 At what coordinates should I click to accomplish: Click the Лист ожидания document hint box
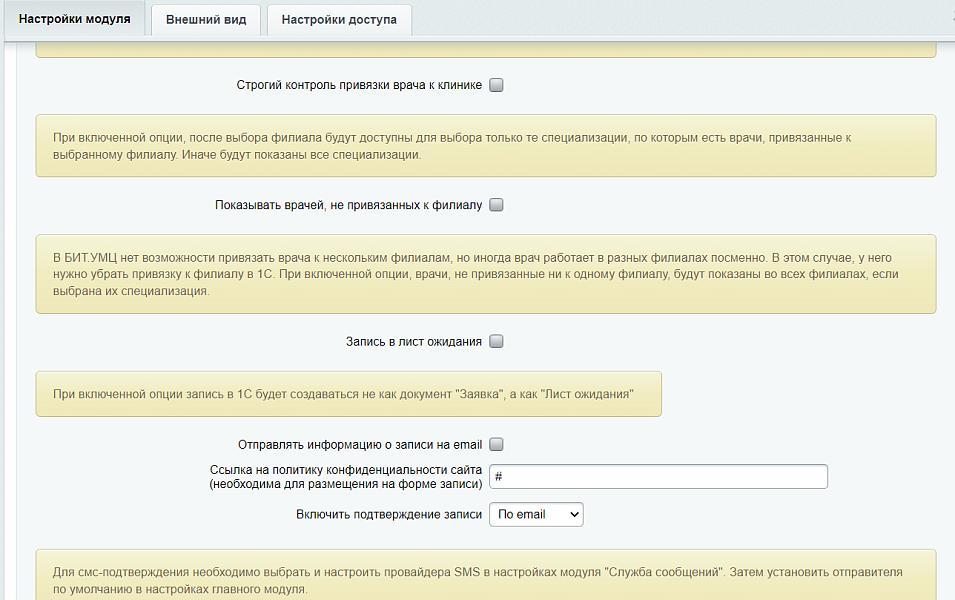coord(348,395)
